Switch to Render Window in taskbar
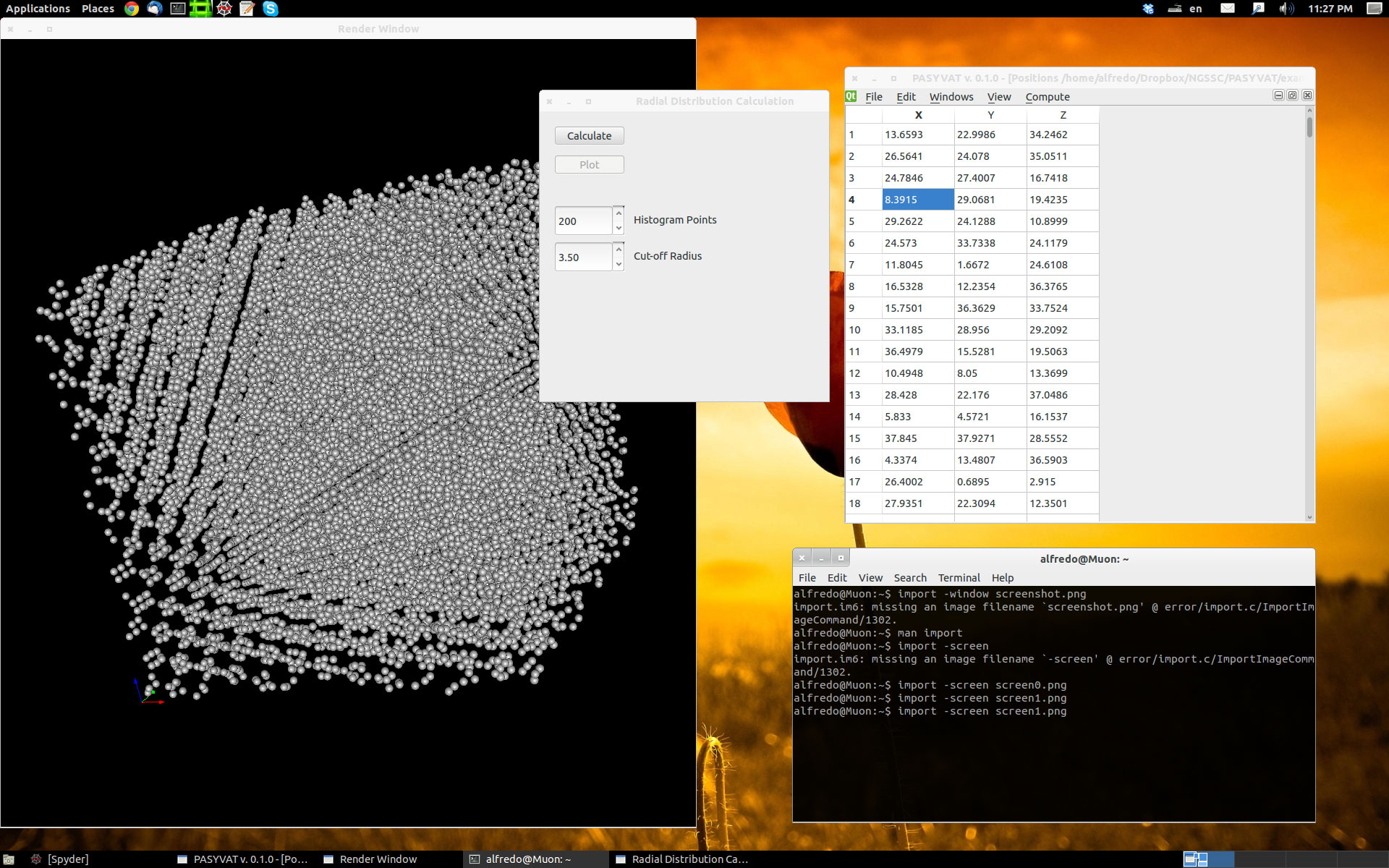Viewport: 1389px width, 868px height. coord(378,859)
